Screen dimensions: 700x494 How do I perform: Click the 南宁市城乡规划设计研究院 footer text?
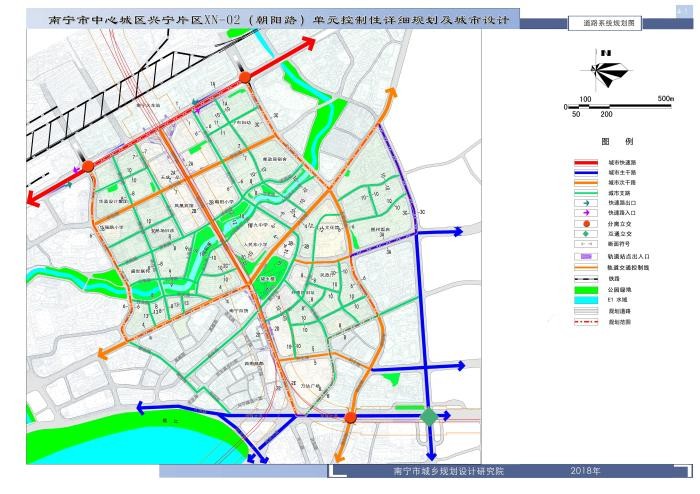448,471
